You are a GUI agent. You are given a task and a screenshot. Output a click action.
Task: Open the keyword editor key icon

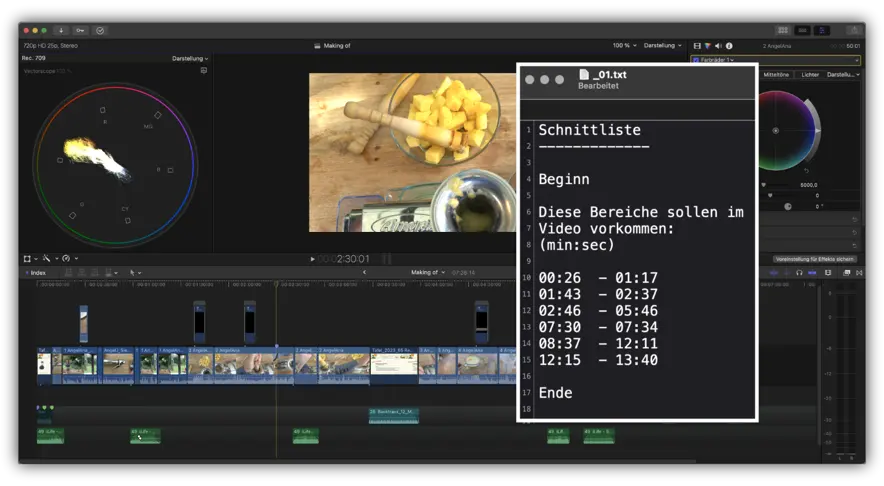tap(80, 30)
